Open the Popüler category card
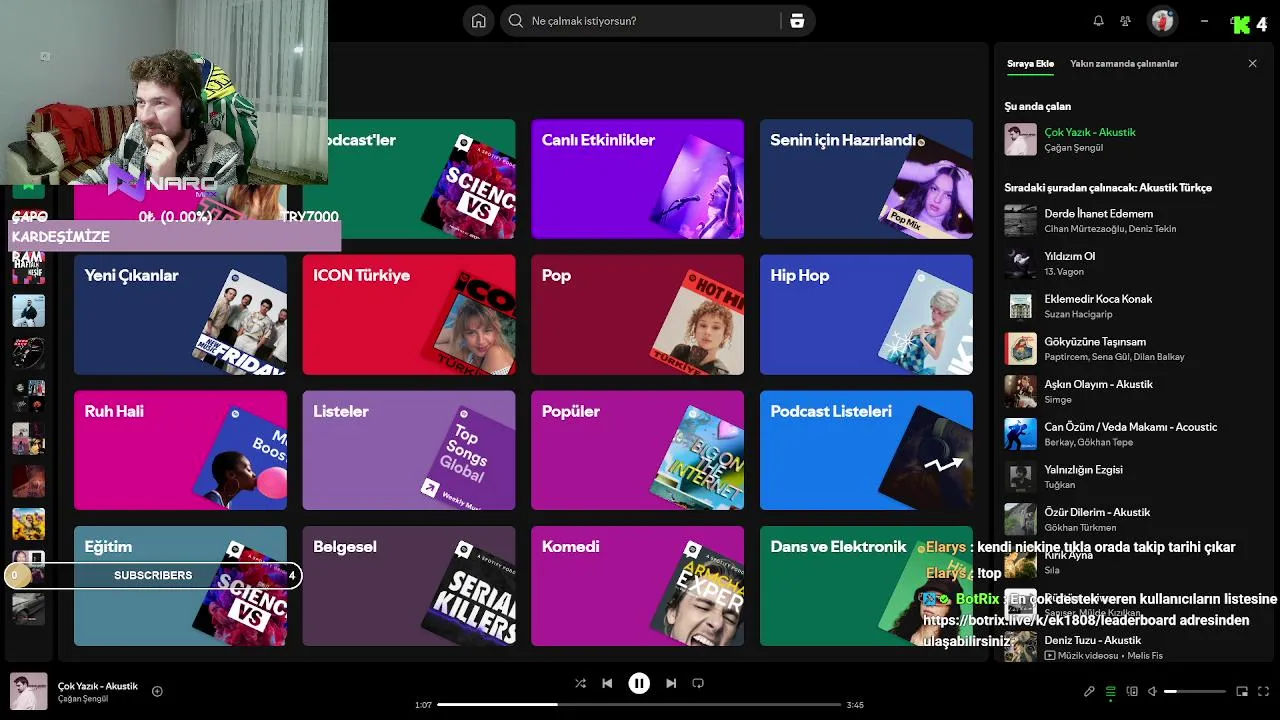The height and width of the screenshot is (720, 1280). click(637, 450)
